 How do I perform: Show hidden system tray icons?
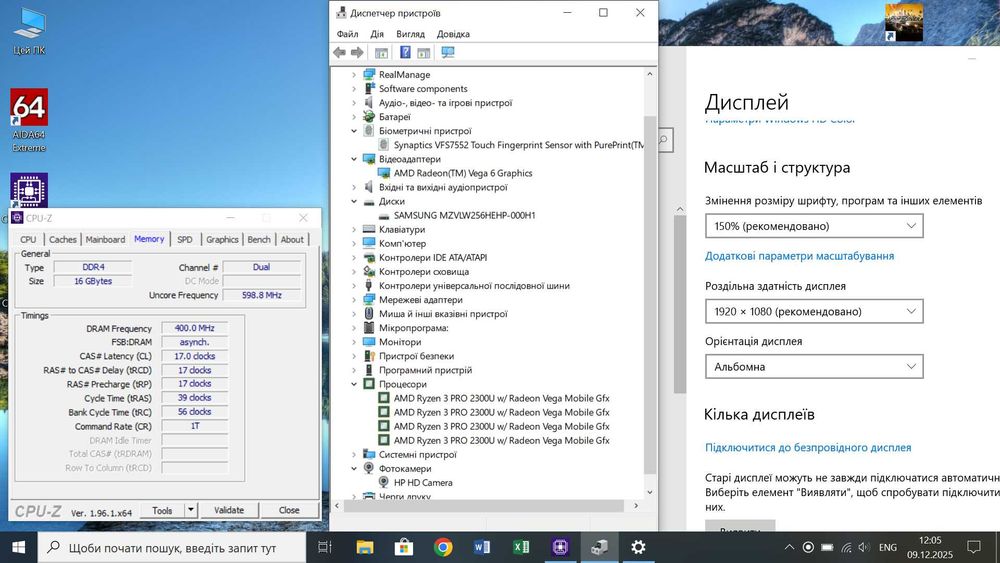pos(789,547)
